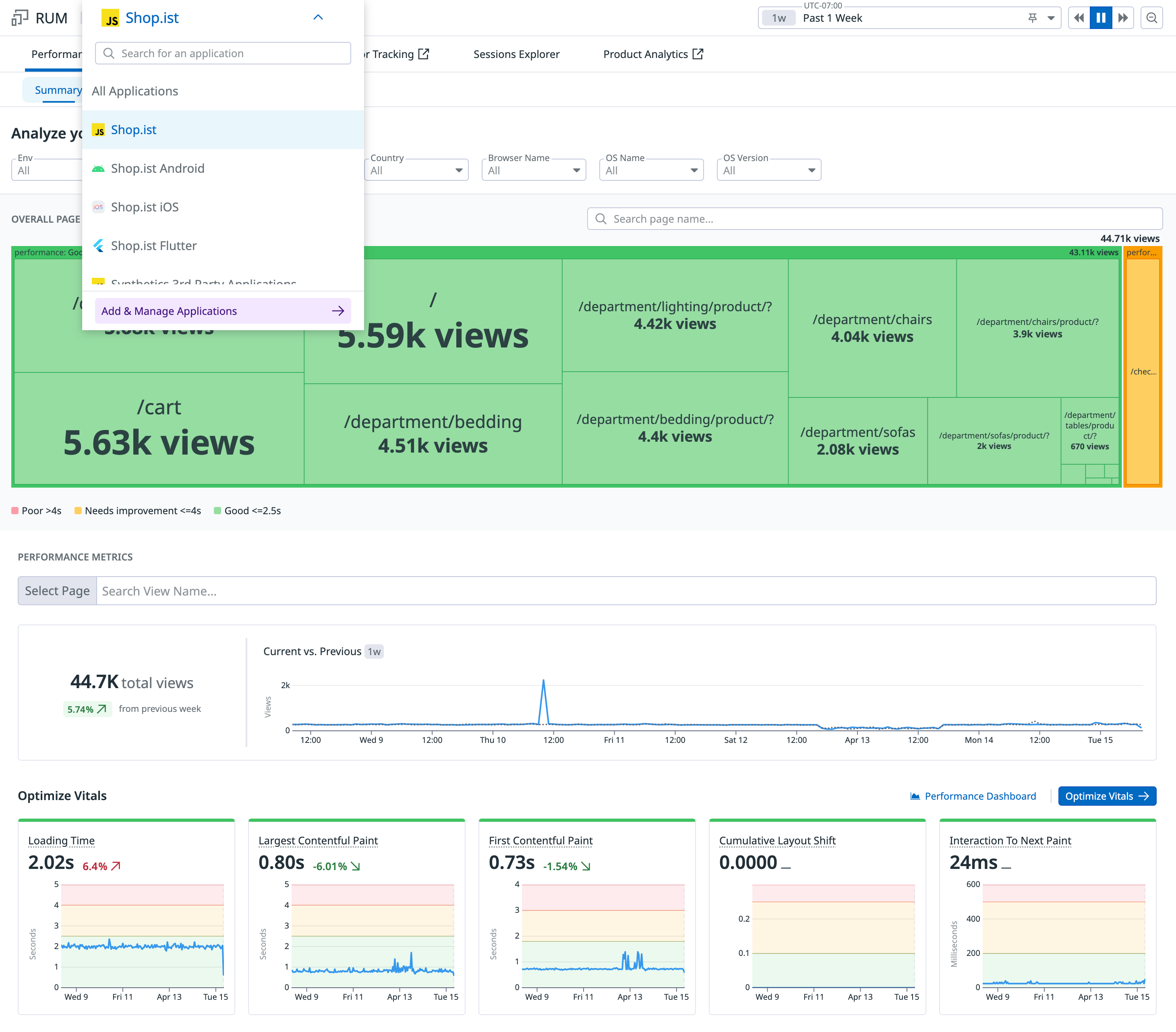Screen dimensions: 1176x1032
Task: Pause live data updates
Action: click(1101, 18)
